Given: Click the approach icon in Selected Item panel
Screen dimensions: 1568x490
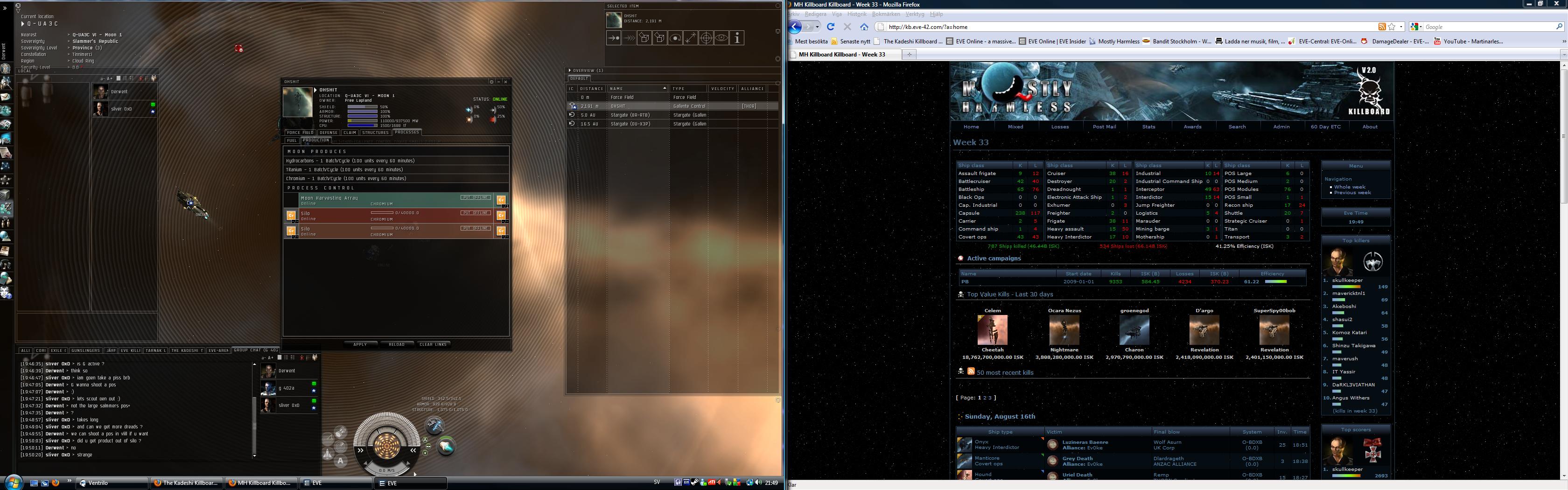Looking at the screenshot, I should click(614, 38).
